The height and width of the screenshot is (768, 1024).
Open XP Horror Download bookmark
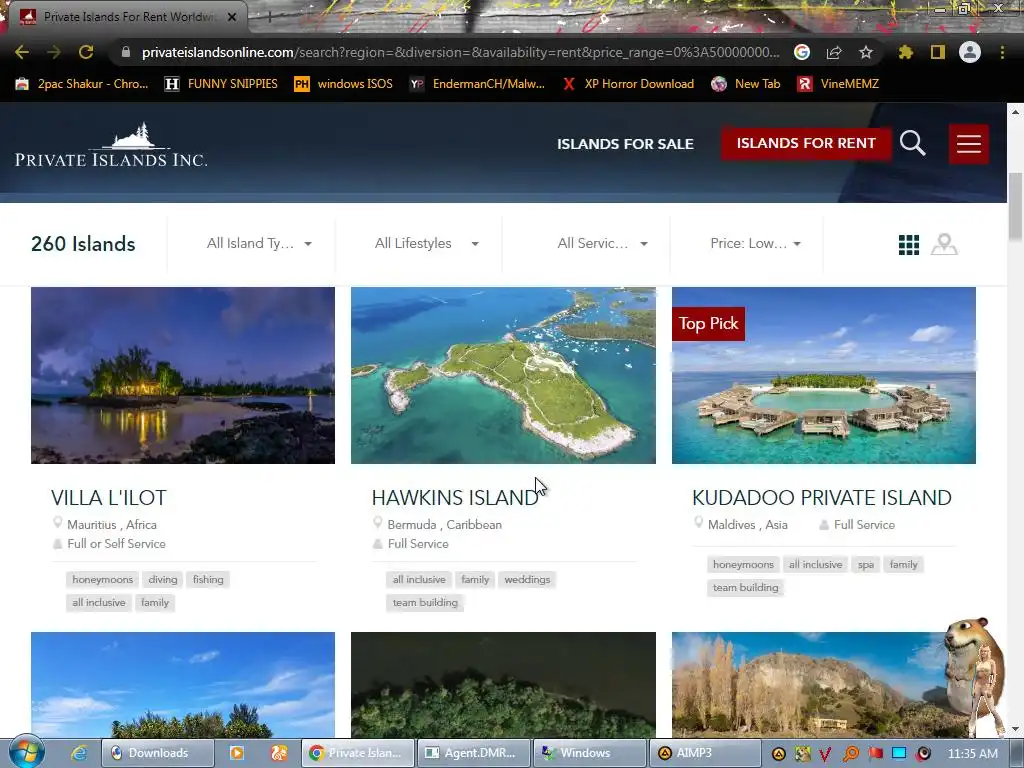(628, 84)
